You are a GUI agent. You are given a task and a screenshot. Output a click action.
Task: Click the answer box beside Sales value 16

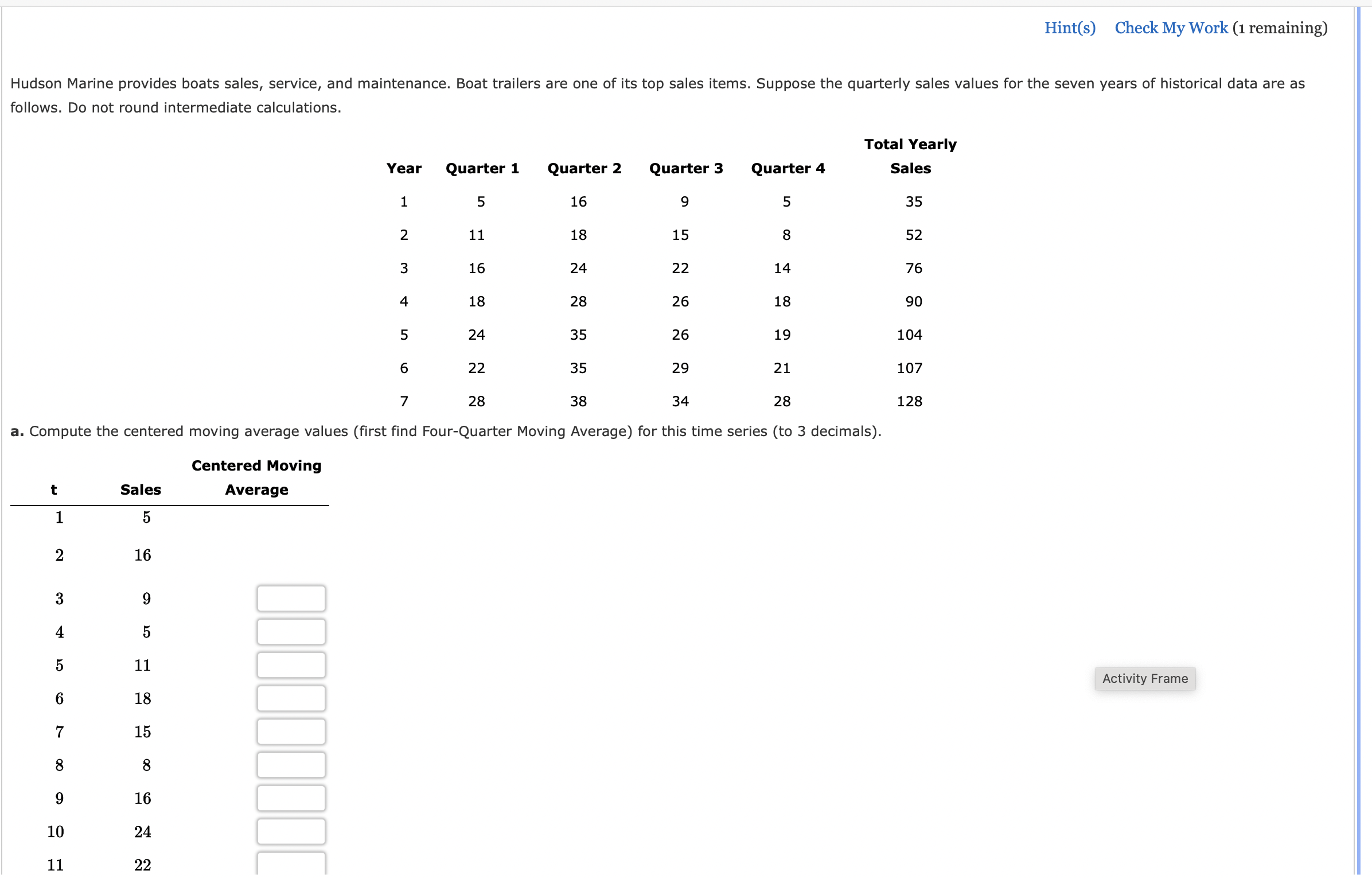[x=291, y=798]
